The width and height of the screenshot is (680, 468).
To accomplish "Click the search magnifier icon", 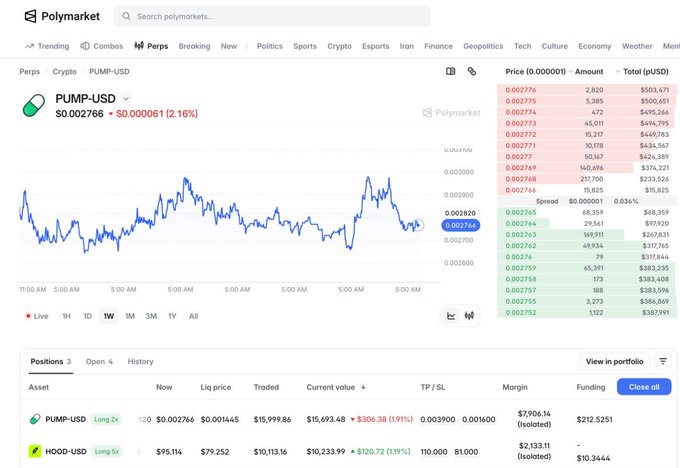I will (x=126, y=16).
